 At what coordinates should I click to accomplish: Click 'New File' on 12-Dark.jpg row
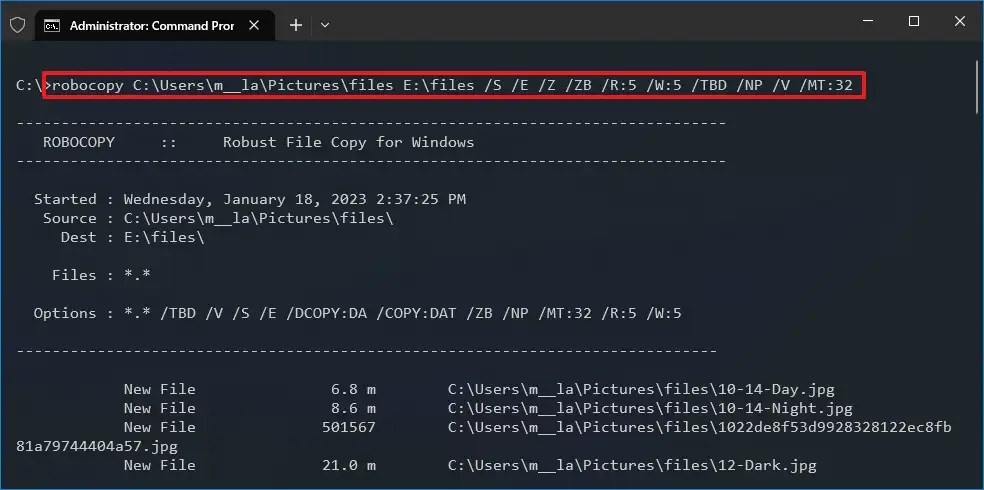coord(159,466)
